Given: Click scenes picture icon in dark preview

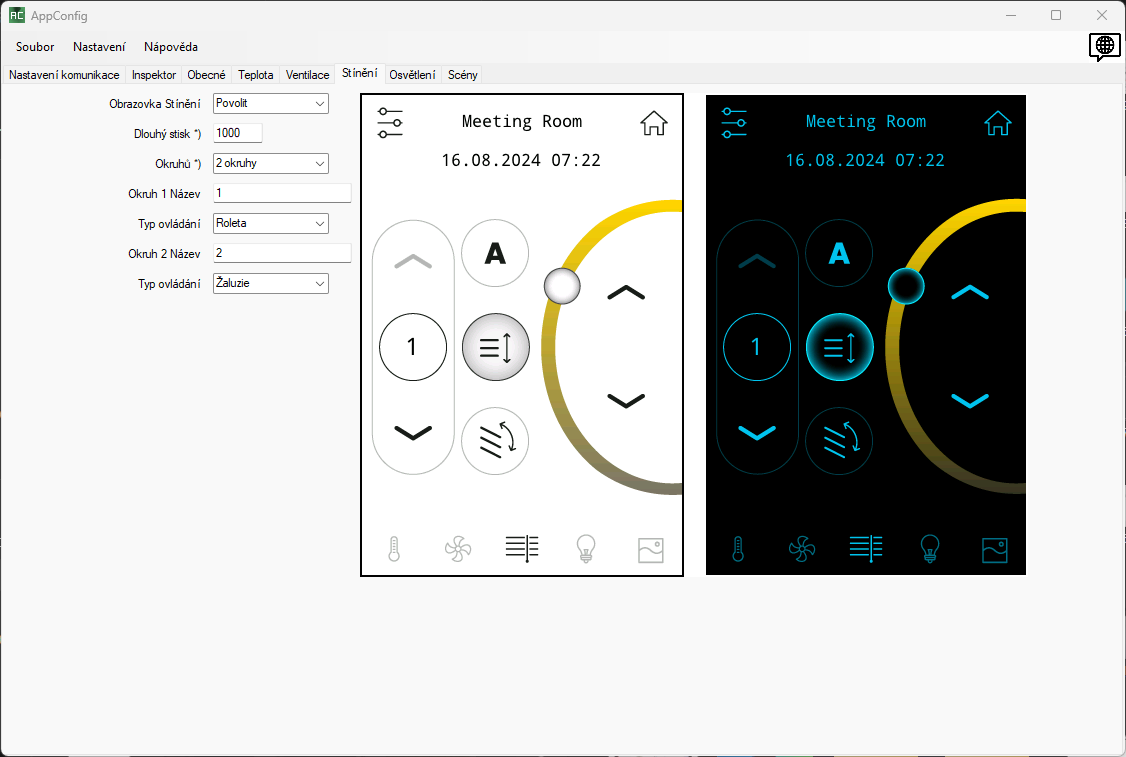Looking at the screenshot, I should coord(995,550).
